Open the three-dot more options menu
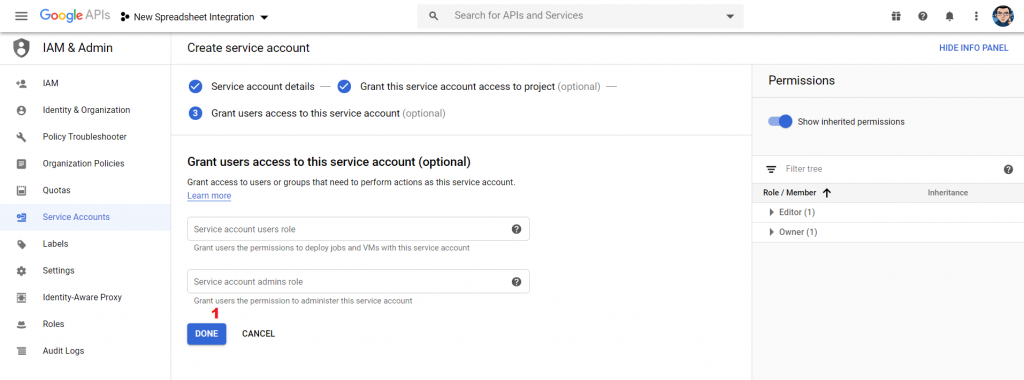This screenshot has width=1024, height=380. [x=976, y=16]
